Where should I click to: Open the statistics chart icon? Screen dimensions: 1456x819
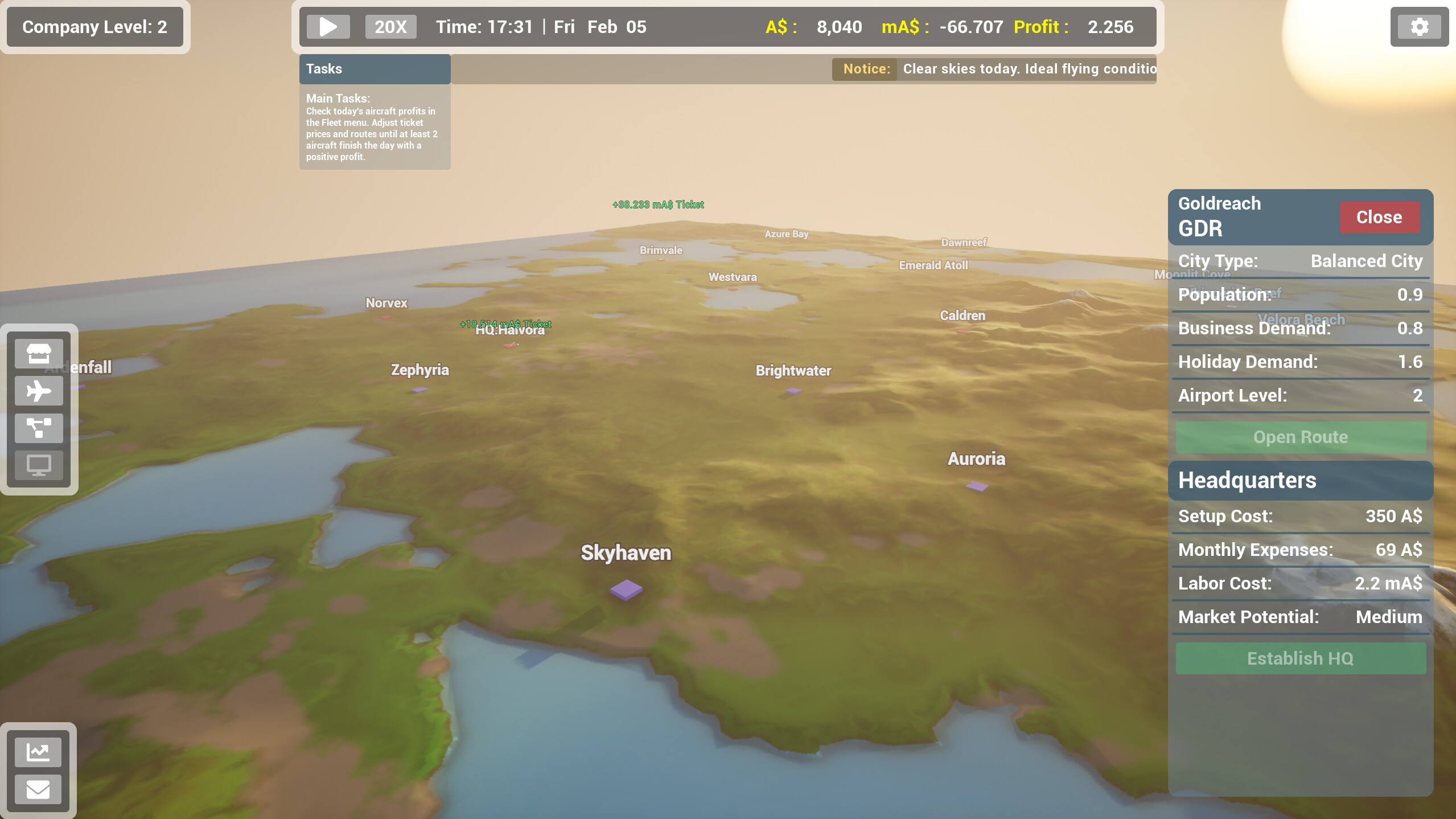point(38,752)
